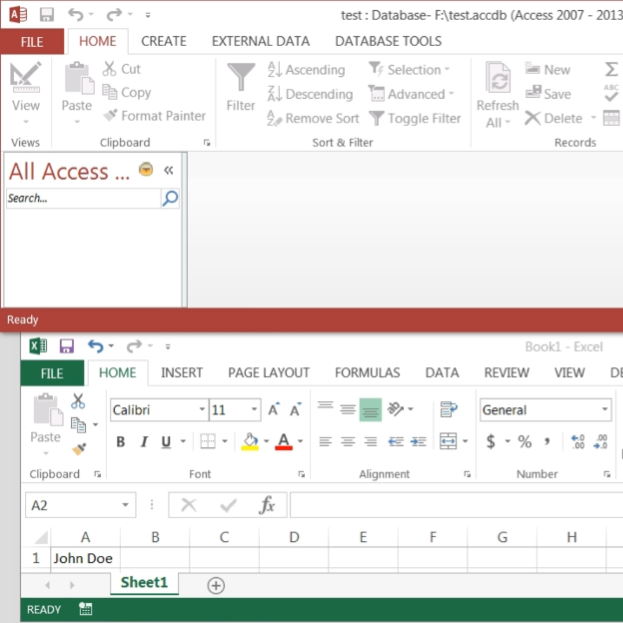This screenshot has height=623, width=623.
Task: Apply Percent Style in Excel
Action: [524, 441]
